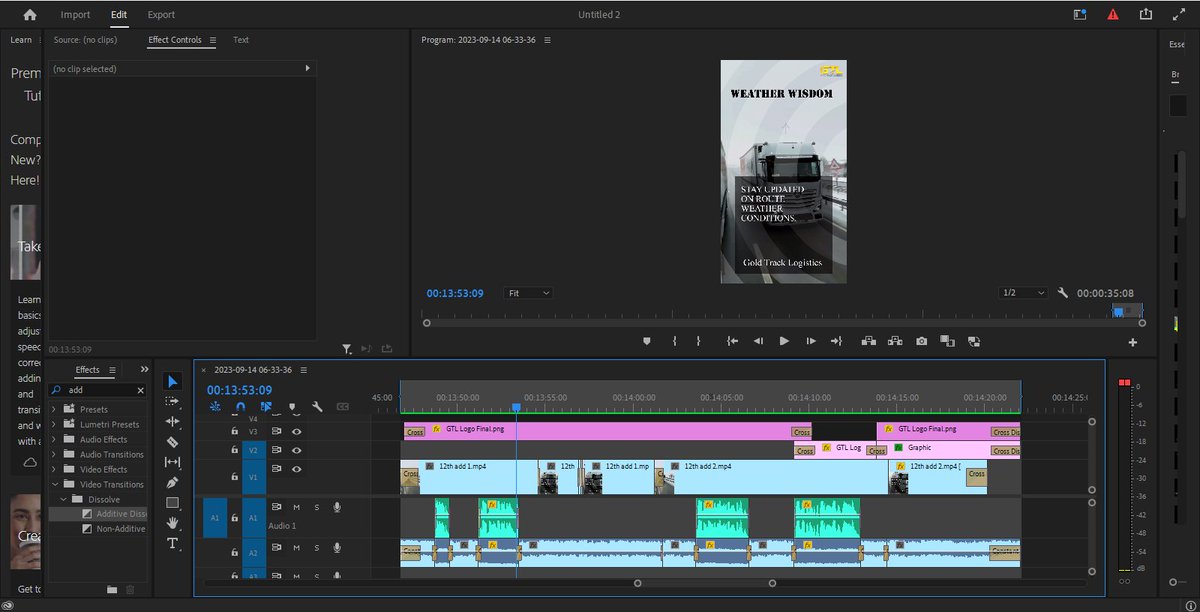1200x612 pixels.
Task: Switch to the Export workspace tab
Action: tap(161, 15)
